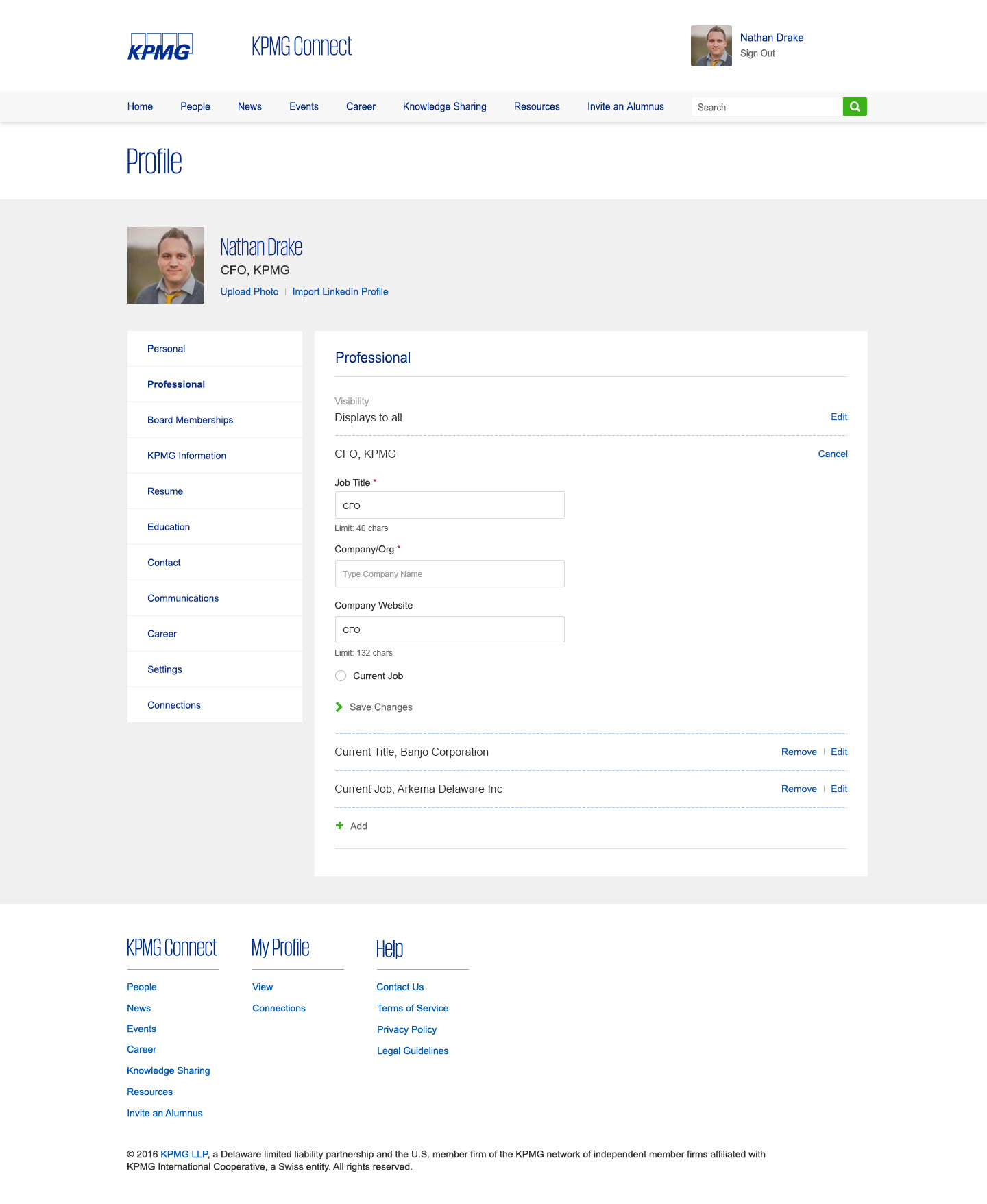This screenshot has width=987, height=1204.
Task: Remove the Arkema Delaware Inc entry
Action: [x=799, y=789]
